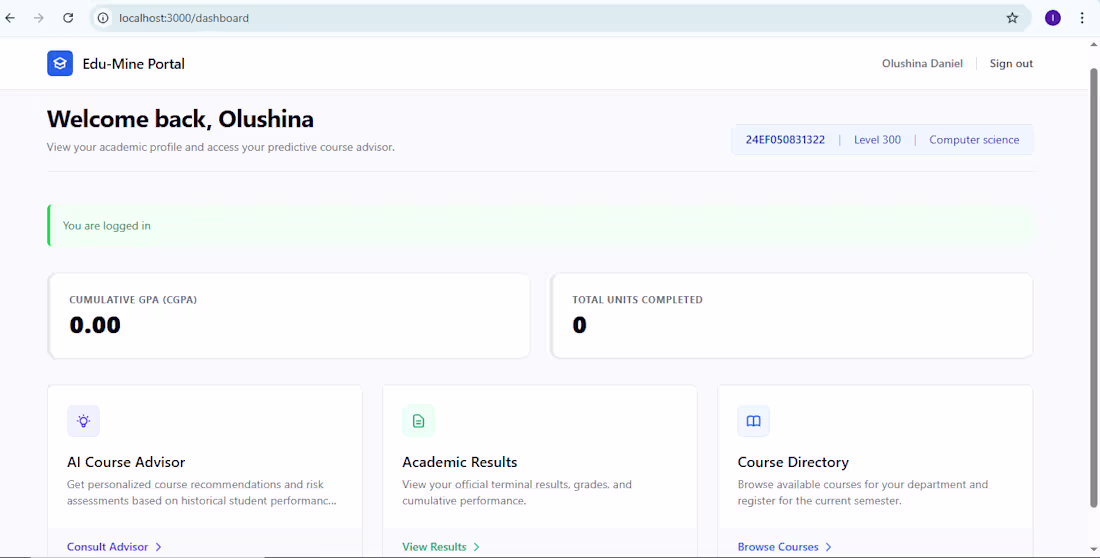The height and width of the screenshot is (558, 1100).
Task: Click the chevron beside Browse Courses
Action: 829,547
